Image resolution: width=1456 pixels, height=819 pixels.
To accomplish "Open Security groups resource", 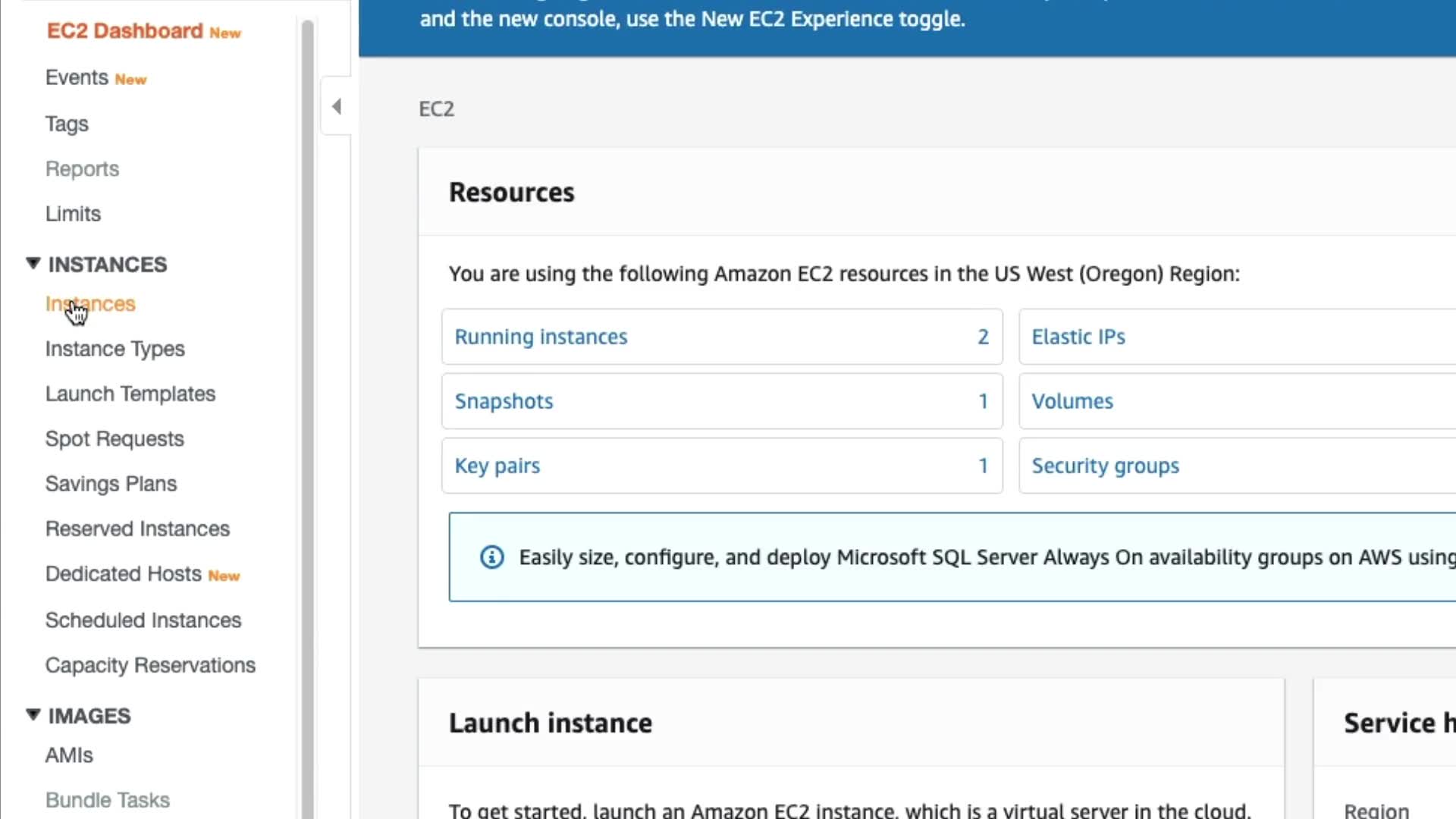I will [1105, 466].
